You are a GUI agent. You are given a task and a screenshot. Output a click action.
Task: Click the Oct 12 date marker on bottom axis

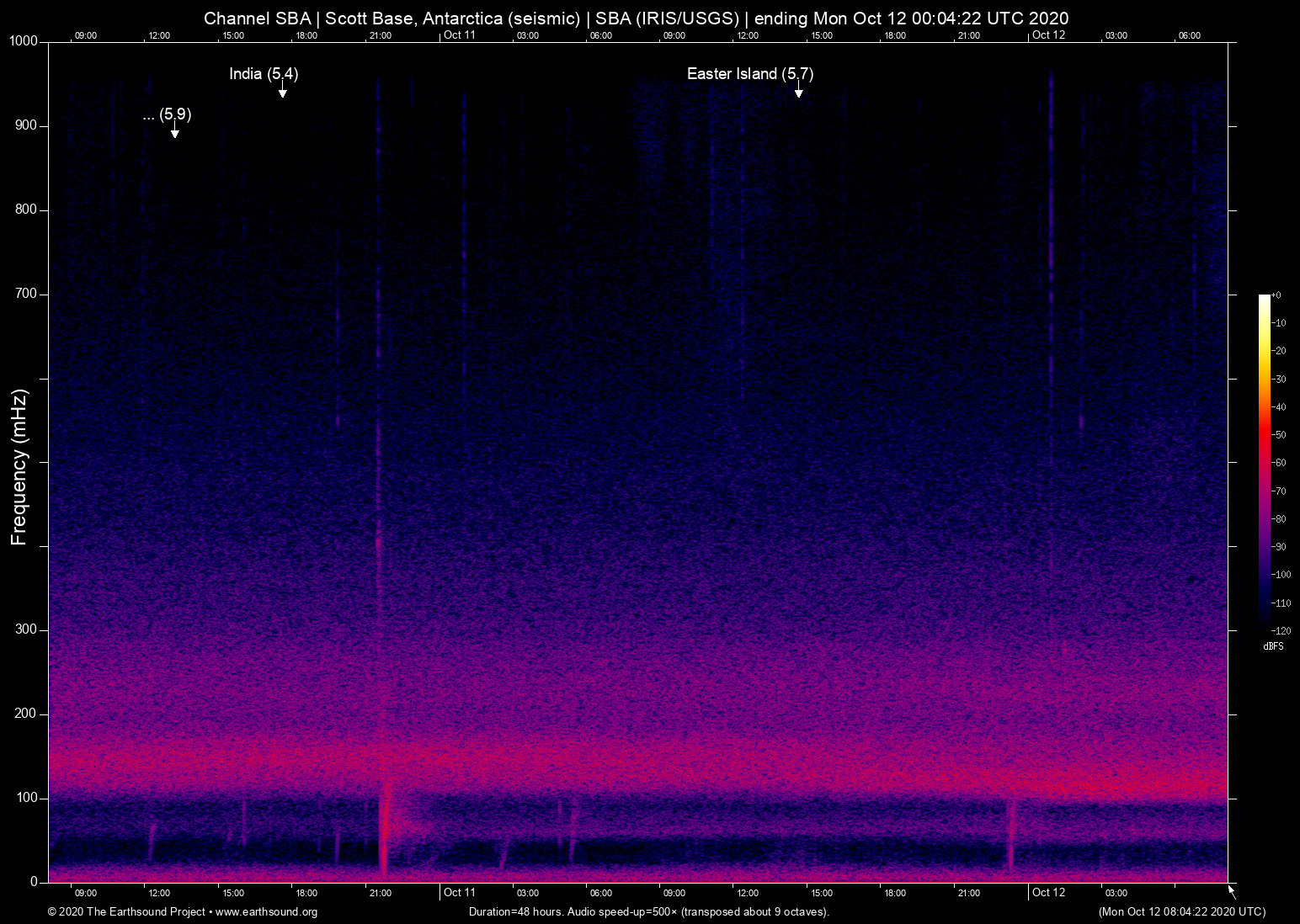pos(1048,893)
